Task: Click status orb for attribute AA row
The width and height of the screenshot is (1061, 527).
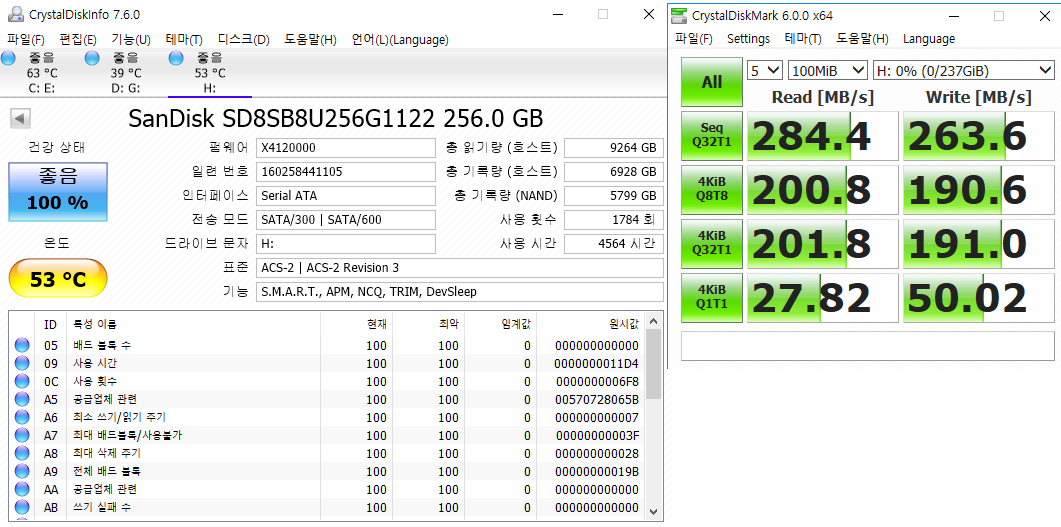Action: coord(22,489)
